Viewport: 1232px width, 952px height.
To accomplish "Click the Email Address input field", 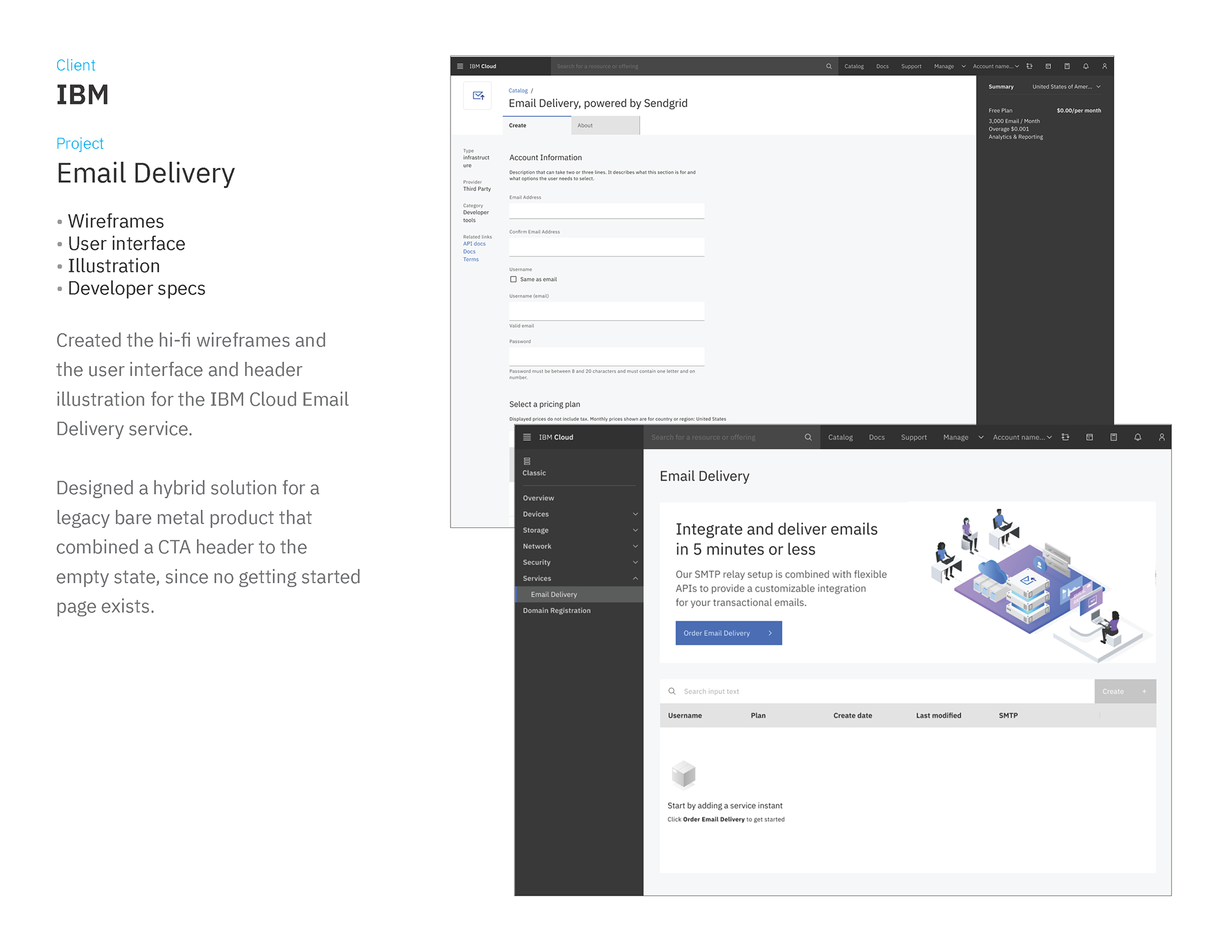I will pos(606,211).
